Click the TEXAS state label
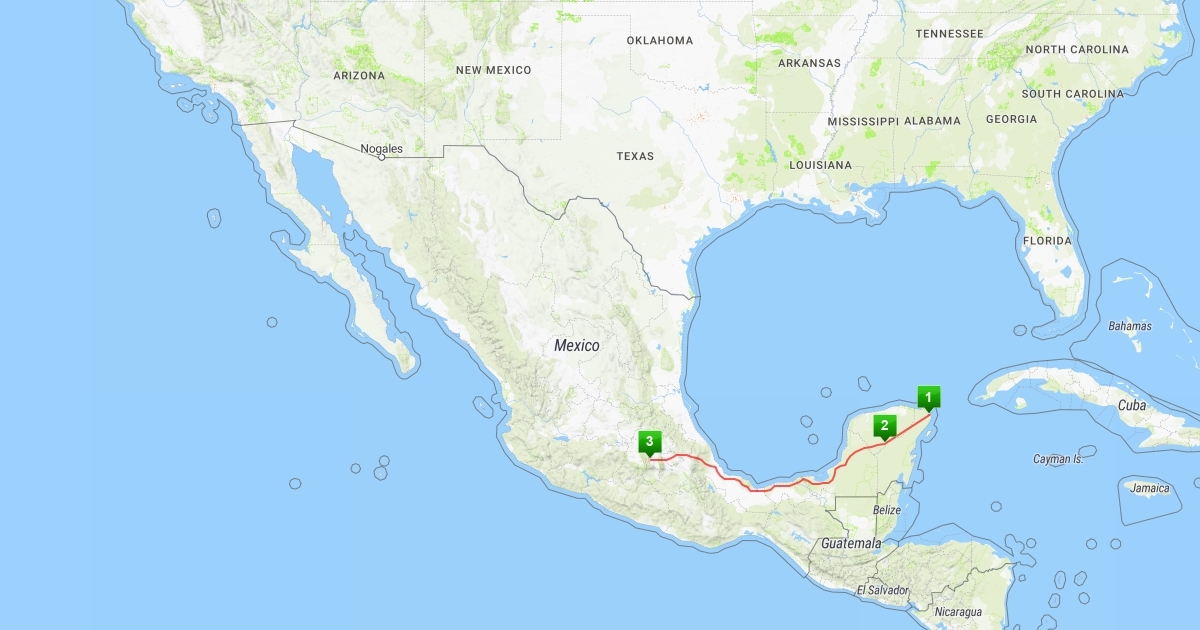This screenshot has height=630, width=1200. click(635, 156)
